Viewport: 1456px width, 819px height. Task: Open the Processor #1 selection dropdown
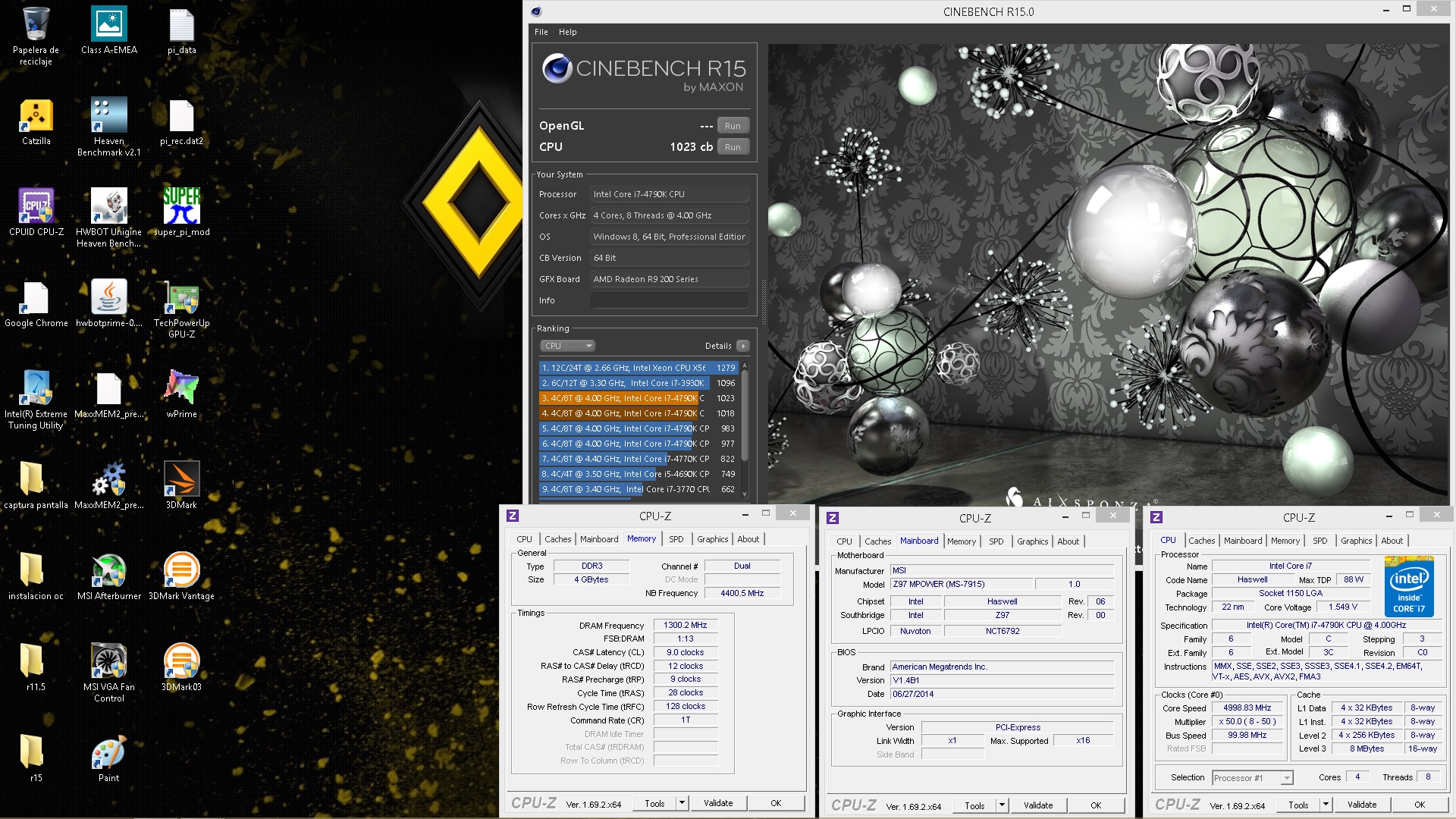pos(1286,778)
